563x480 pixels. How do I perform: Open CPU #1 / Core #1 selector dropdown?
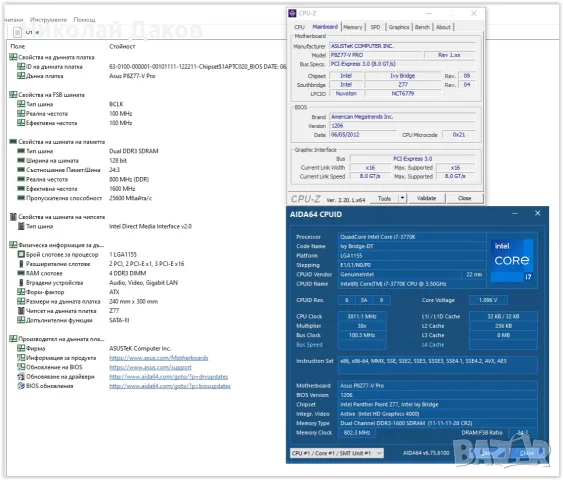(x=336, y=453)
